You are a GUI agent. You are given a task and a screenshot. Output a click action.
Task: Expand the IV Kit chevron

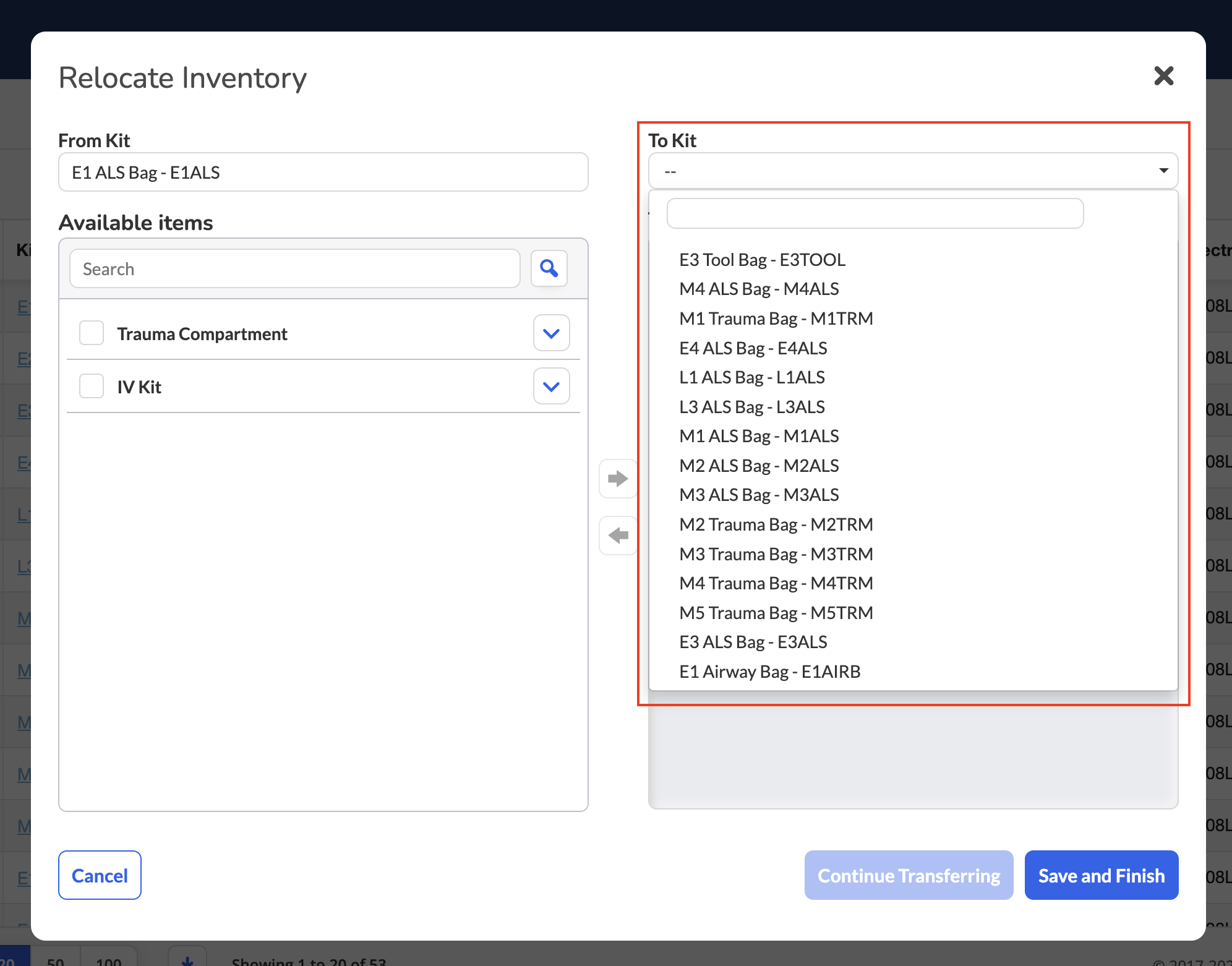coord(551,387)
